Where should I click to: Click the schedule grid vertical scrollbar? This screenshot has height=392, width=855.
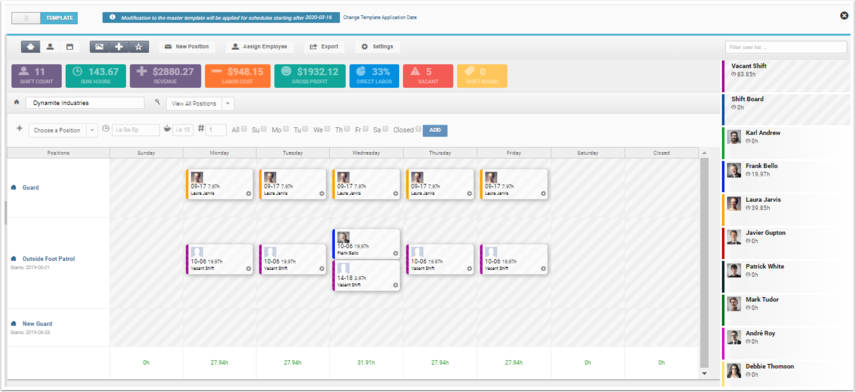pyautogui.click(x=704, y=262)
